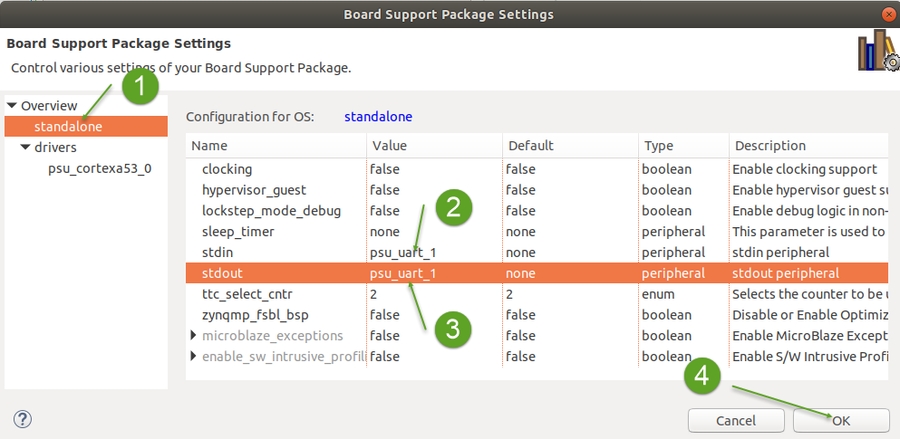This screenshot has height=439, width=900.
Task: Collapse the Overview tree node
Action: coord(11,106)
